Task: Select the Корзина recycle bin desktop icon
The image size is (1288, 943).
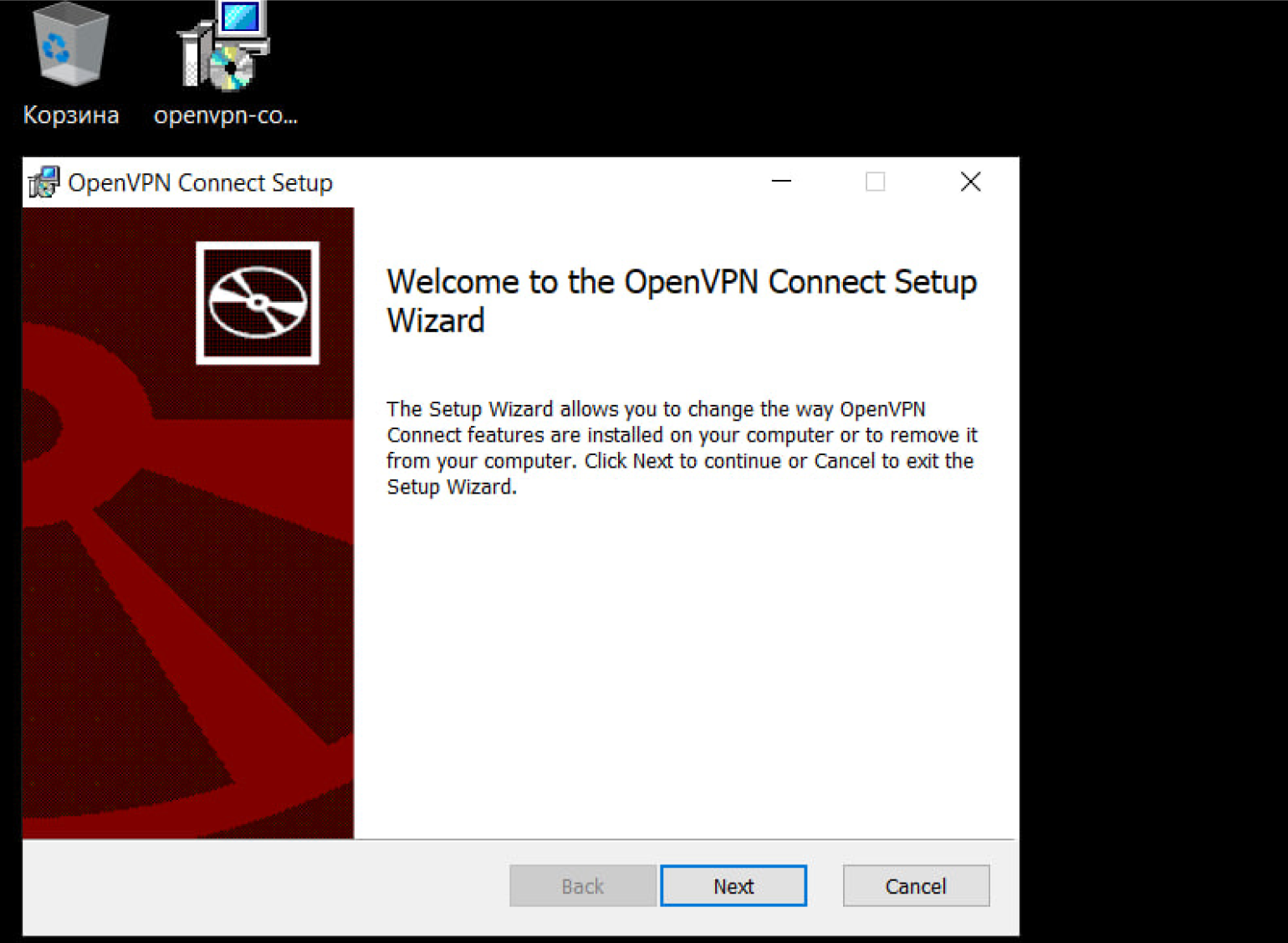Action: coord(70,47)
